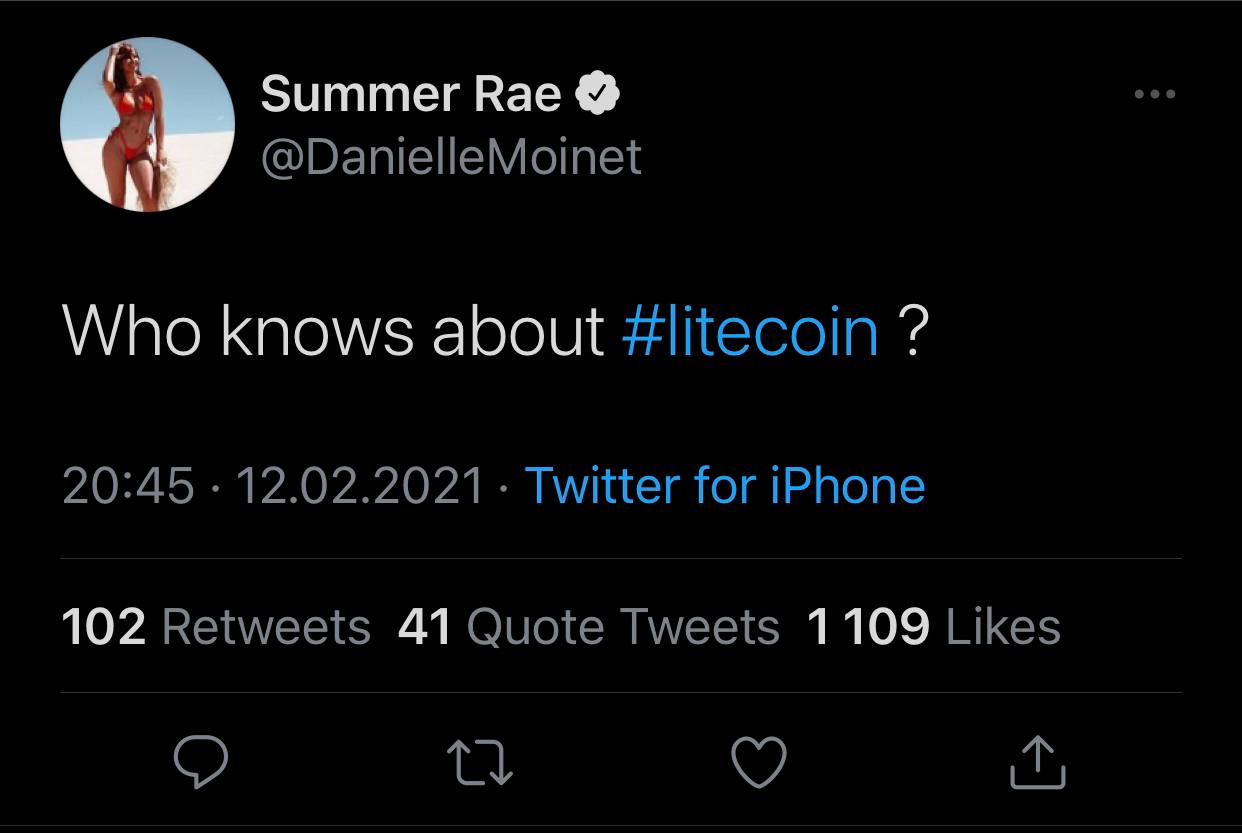Click the '41' quote count number
1242x833 pixels.
[x=425, y=627]
